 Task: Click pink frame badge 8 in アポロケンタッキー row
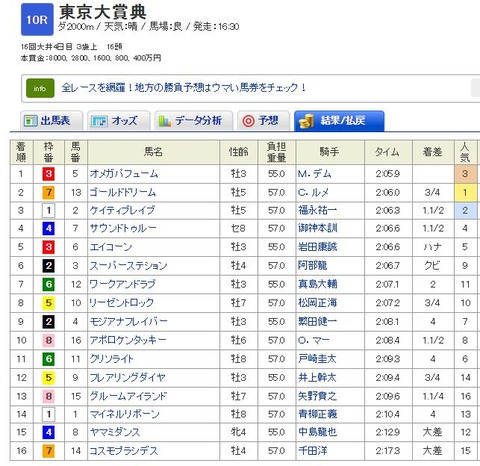[49, 340]
